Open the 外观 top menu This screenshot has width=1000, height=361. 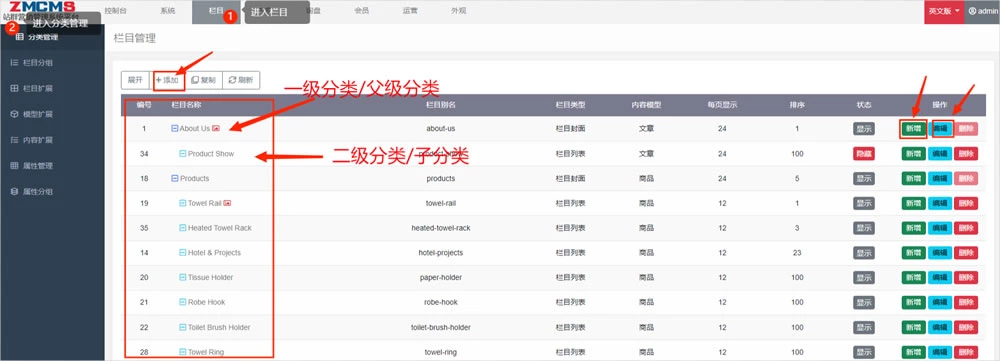click(459, 11)
